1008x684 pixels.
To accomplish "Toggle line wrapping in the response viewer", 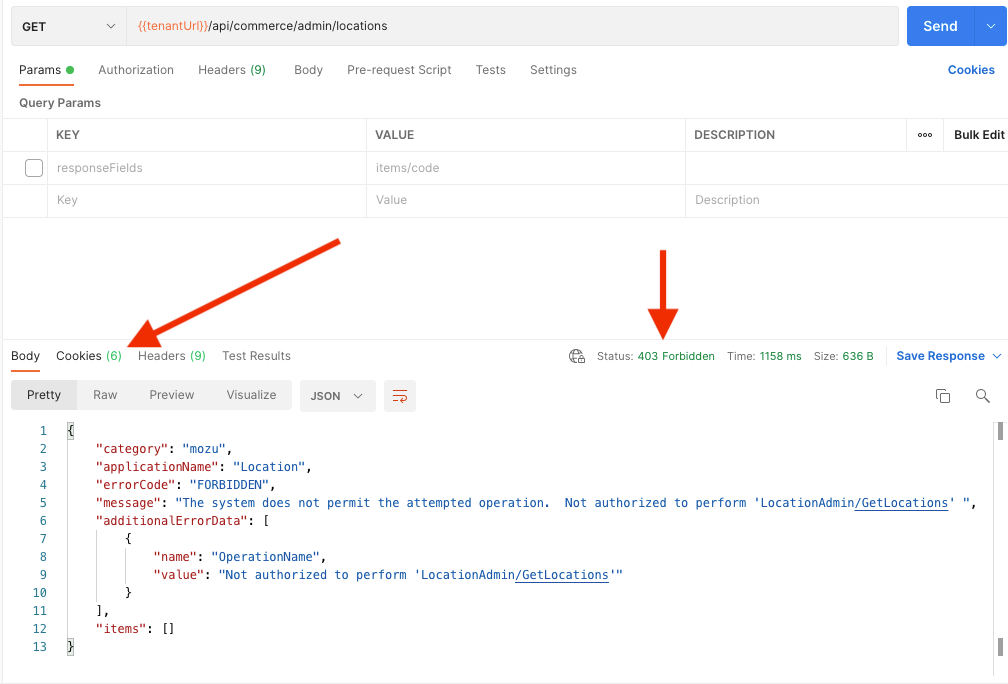I will [x=400, y=395].
